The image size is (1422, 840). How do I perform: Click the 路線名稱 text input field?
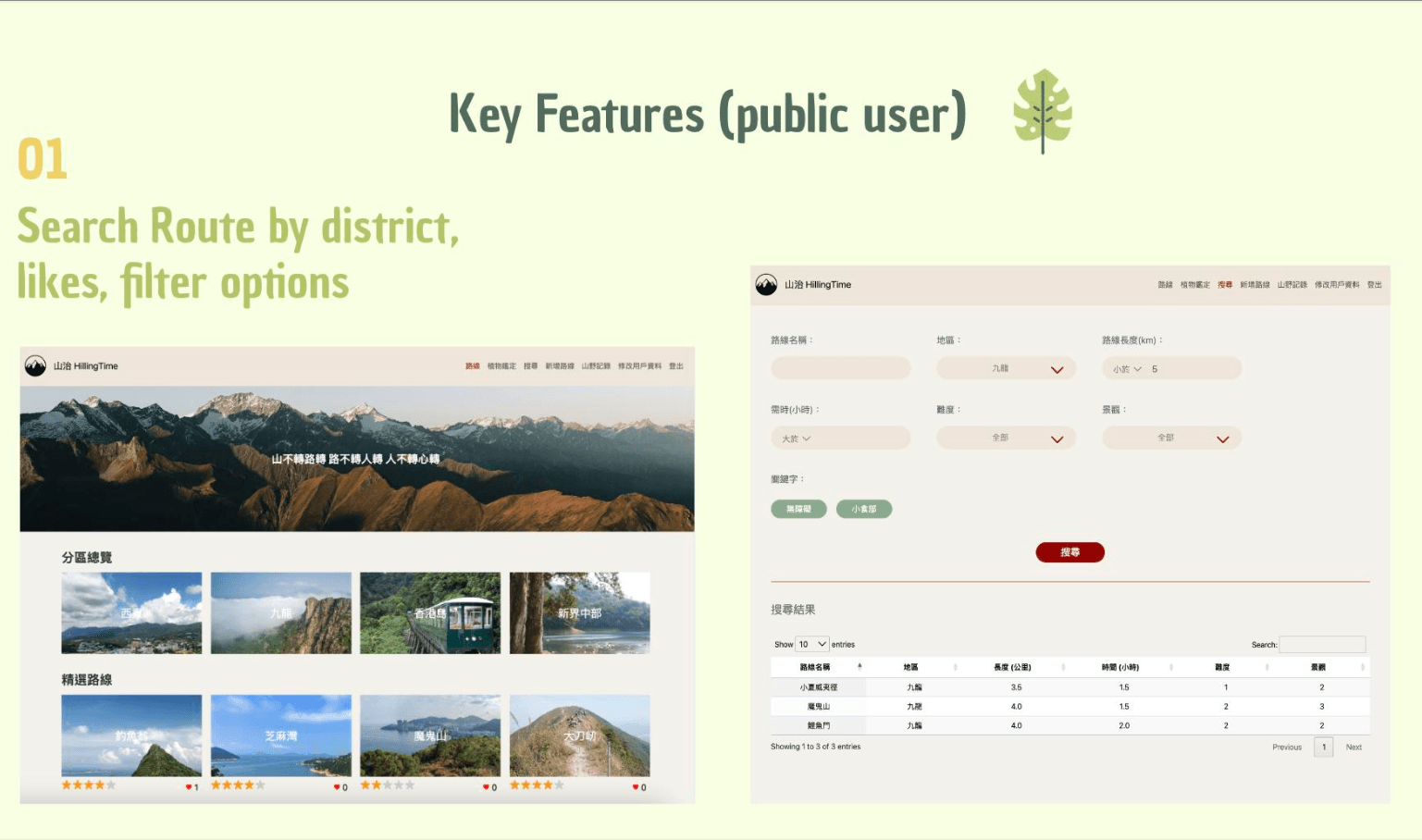tap(840, 369)
